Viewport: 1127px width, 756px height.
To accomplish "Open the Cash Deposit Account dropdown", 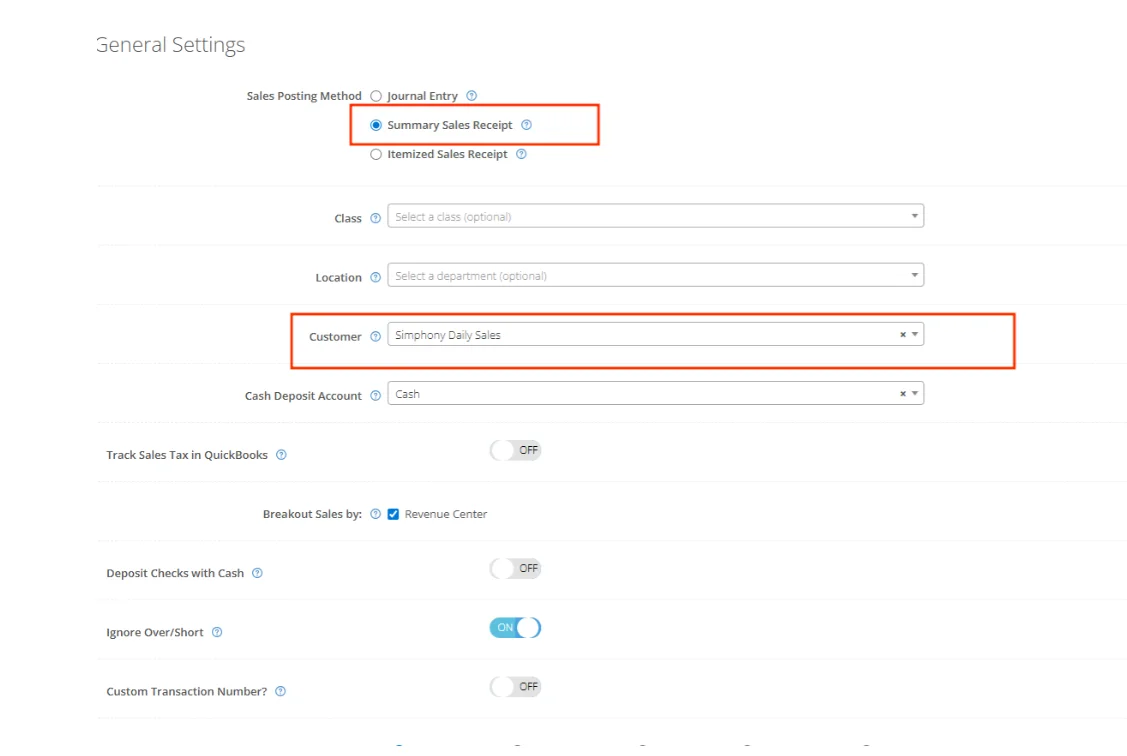I will (x=913, y=392).
